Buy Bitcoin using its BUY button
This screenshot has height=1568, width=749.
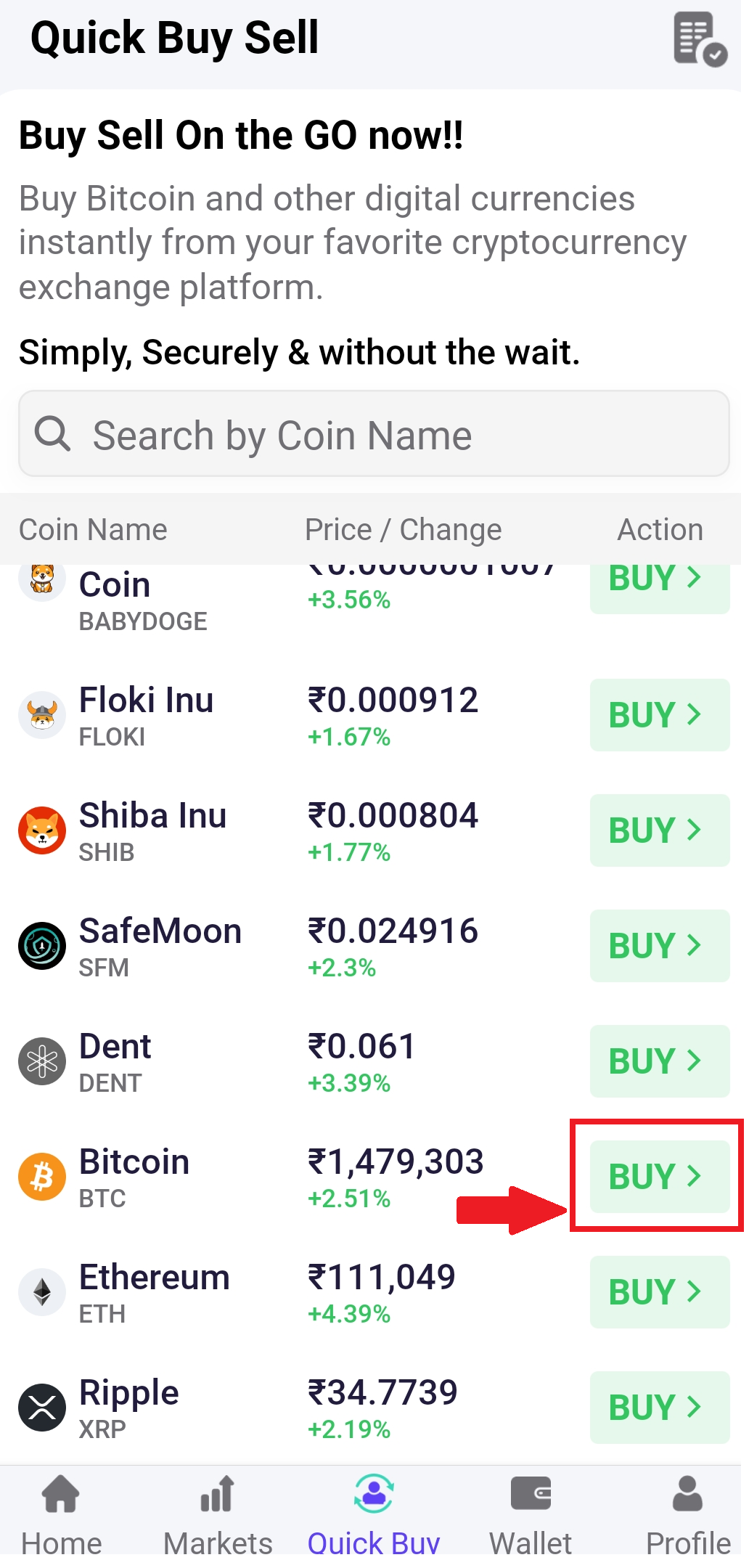[x=660, y=1176]
